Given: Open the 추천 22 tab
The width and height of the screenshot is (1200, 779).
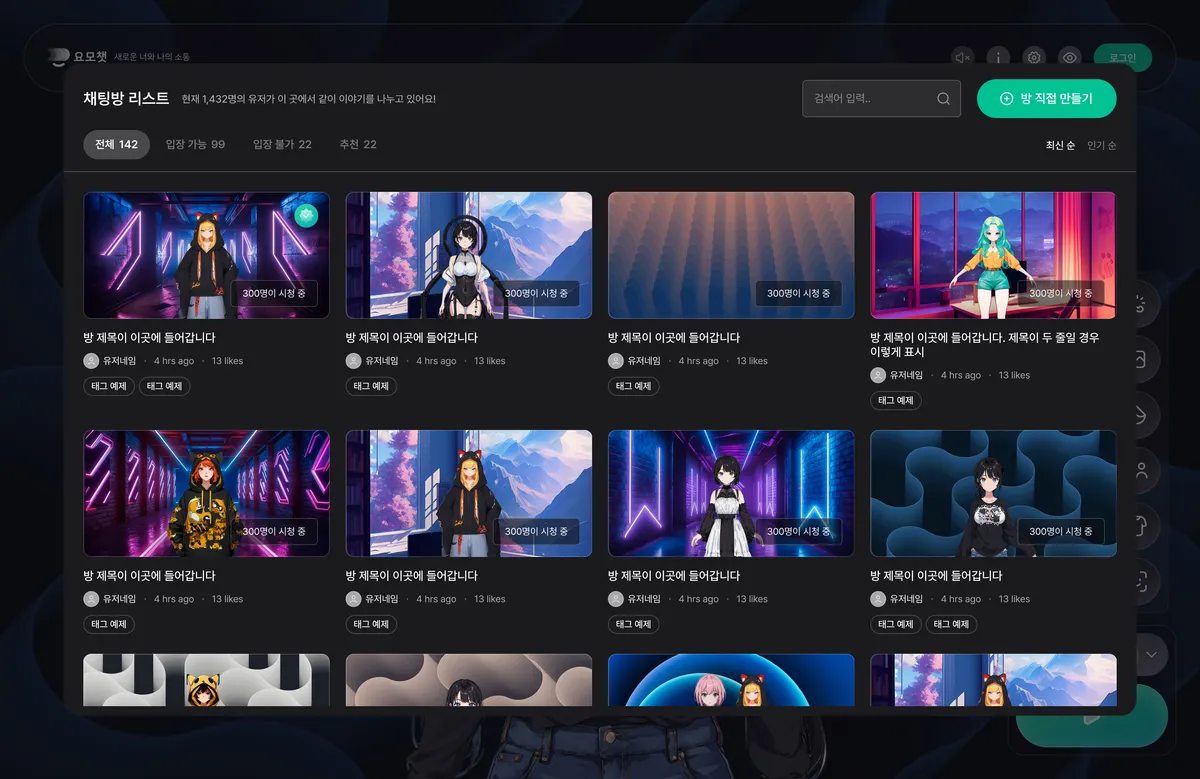Looking at the screenshot, I should [358, 144].
